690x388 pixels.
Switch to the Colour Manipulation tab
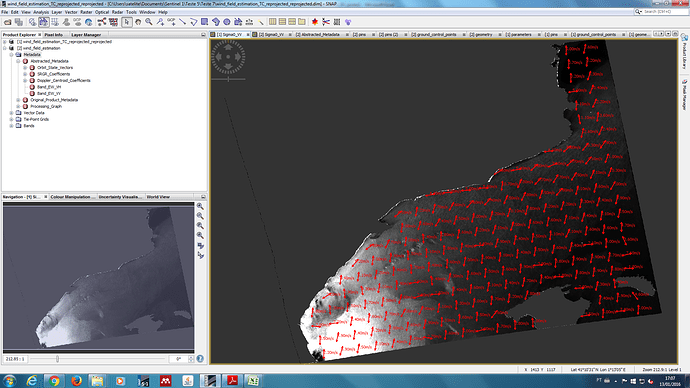pyautogui.click(x=70, y=197)
